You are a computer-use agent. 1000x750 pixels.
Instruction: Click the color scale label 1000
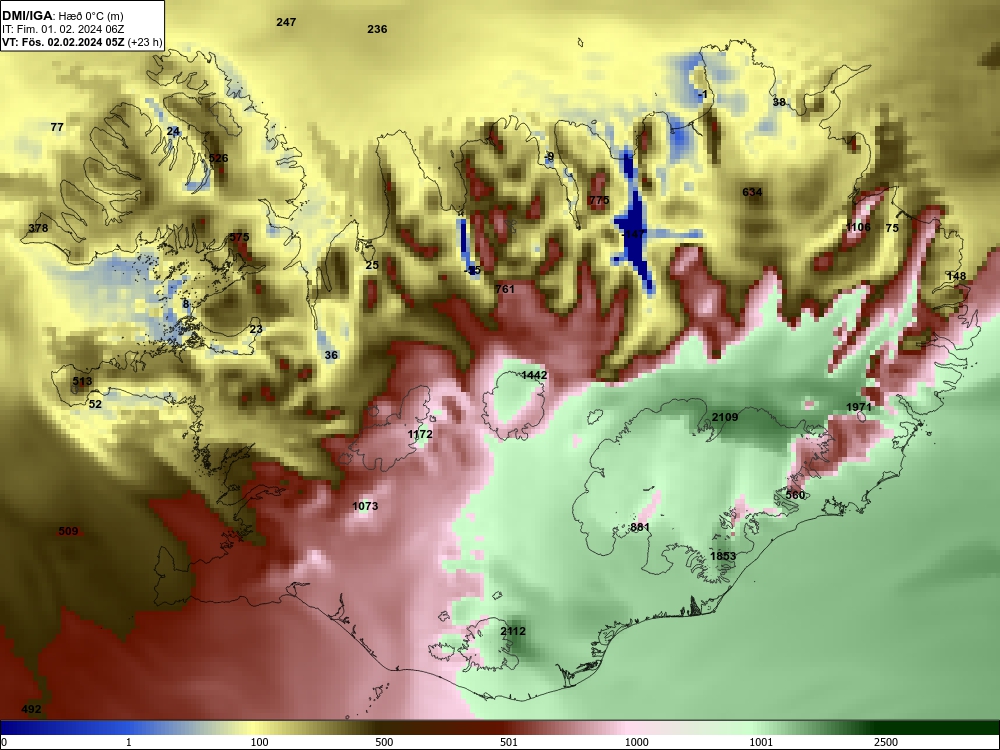point(637,742)
